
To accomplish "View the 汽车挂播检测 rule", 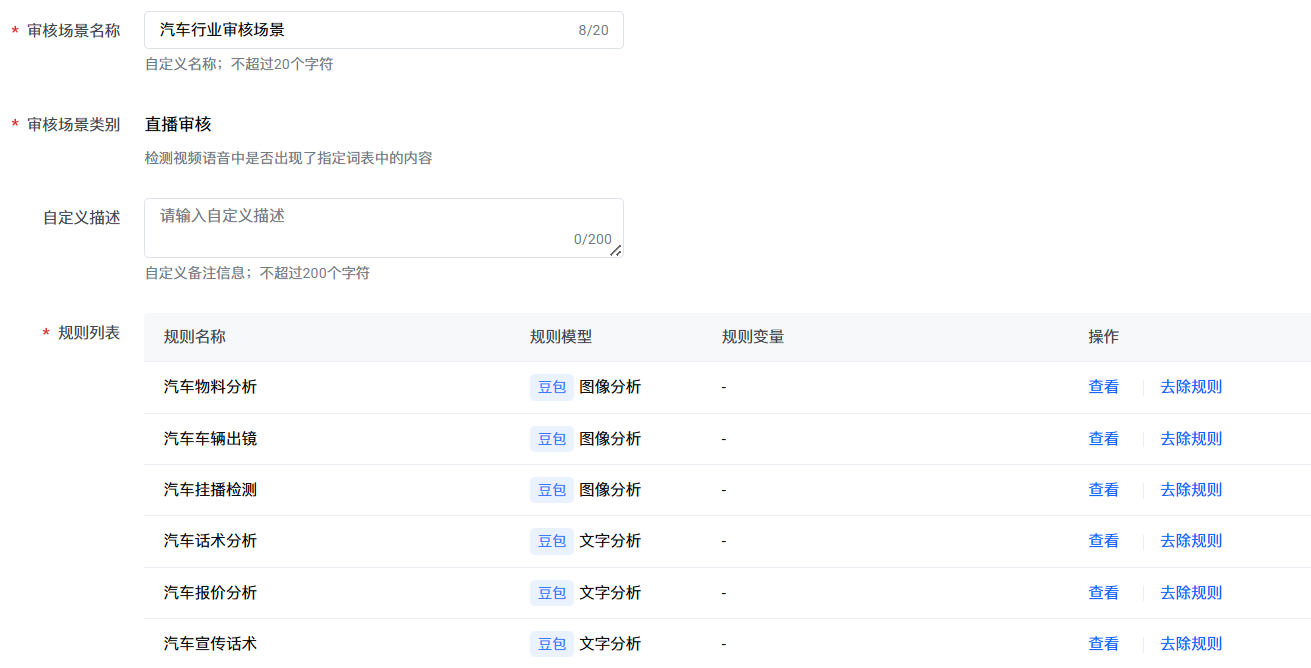I will 1103,490.
